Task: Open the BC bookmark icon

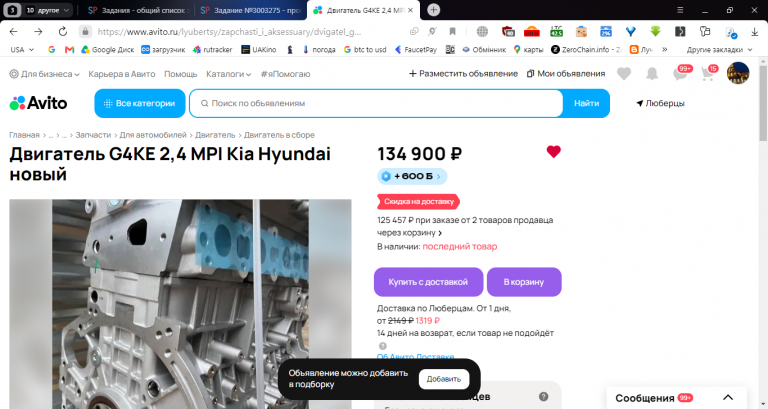Action: [450, 49]
